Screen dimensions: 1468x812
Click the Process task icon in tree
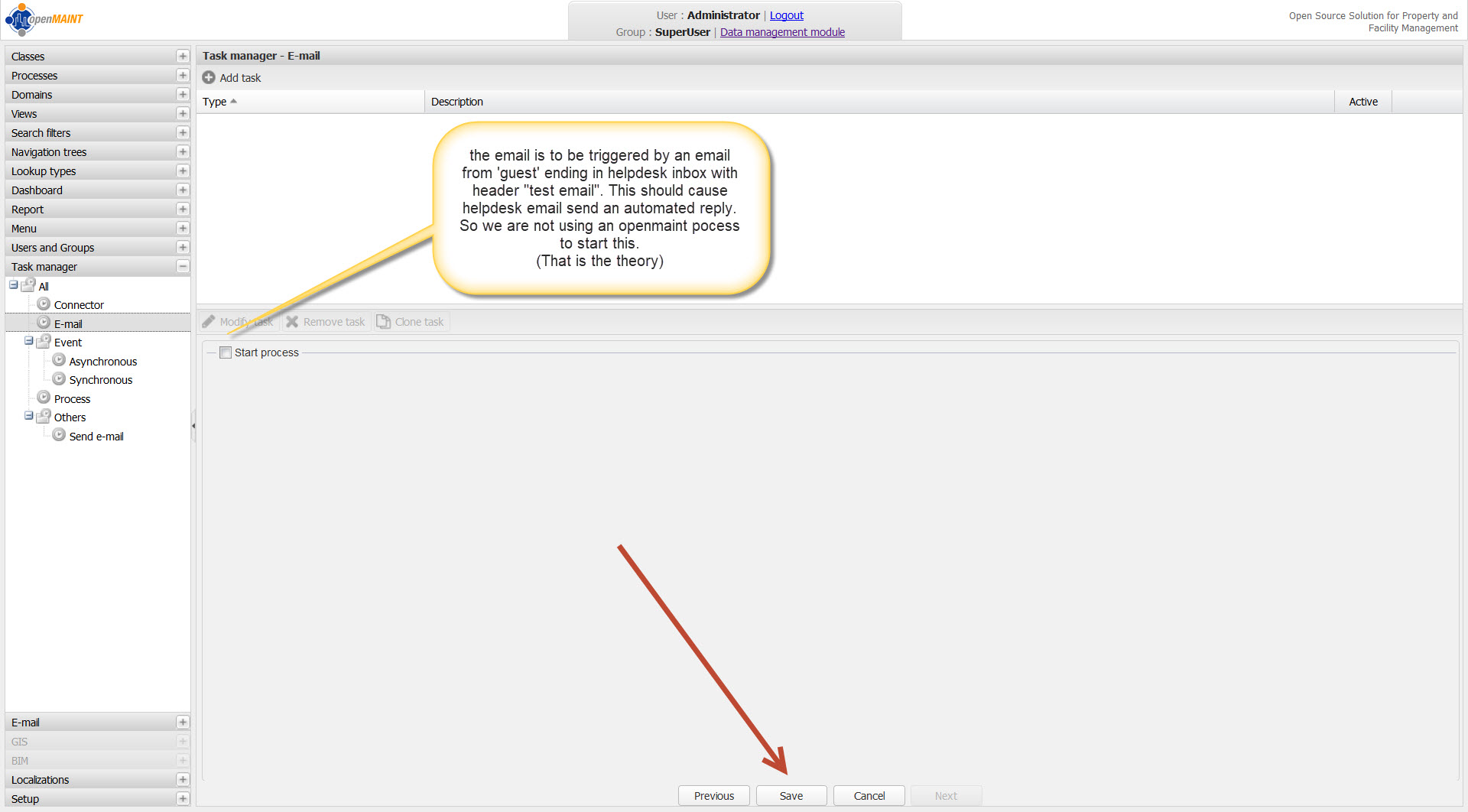click(44, 398)
